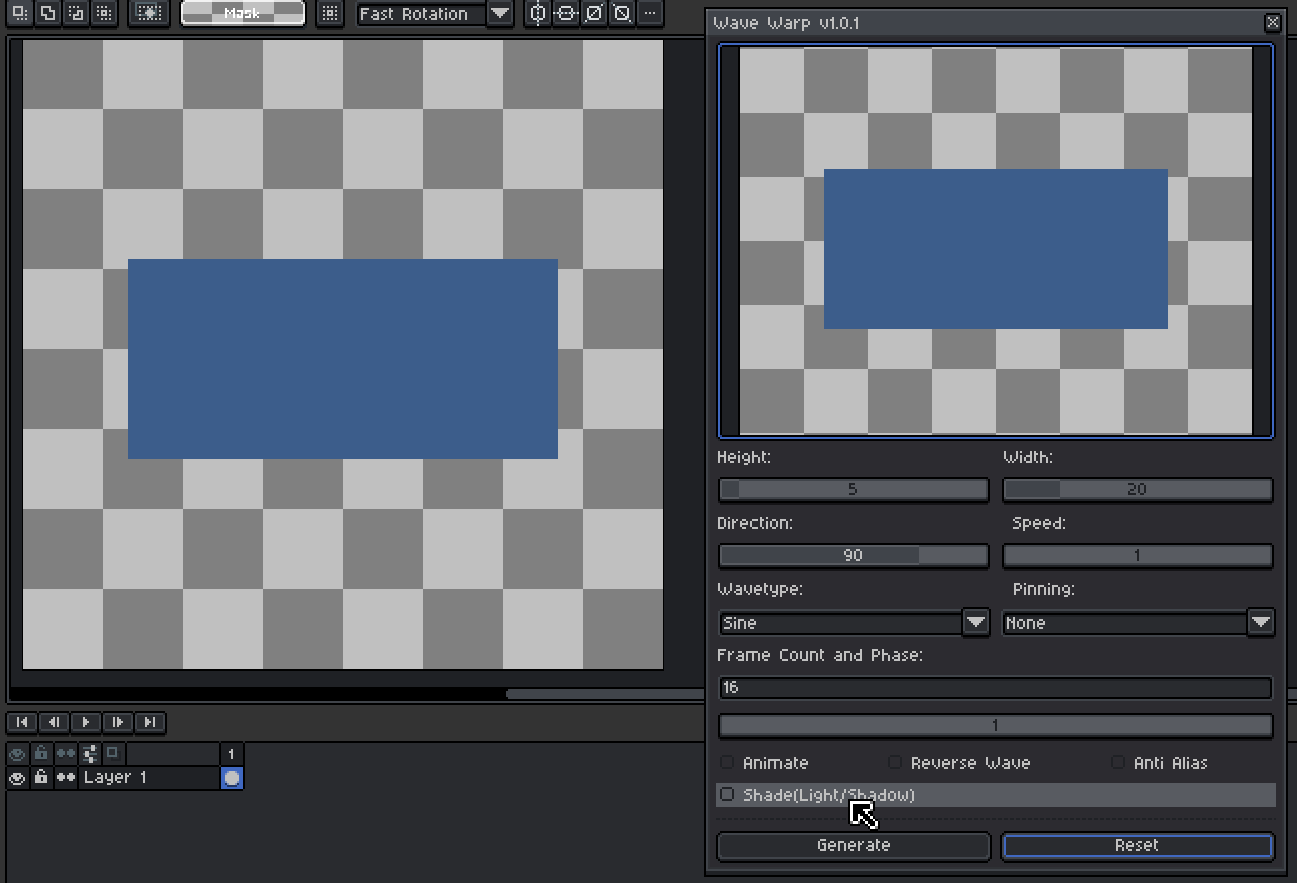1297x883 pixels.
Task: Hide Layer 1 with its eye icon
Action: click(17, 777)
